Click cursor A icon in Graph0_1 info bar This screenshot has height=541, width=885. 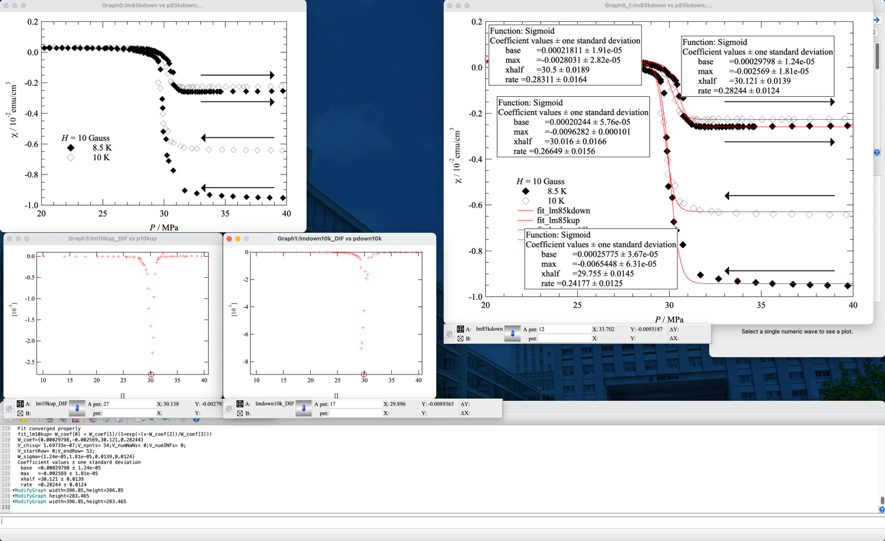[x=460, y=329]
